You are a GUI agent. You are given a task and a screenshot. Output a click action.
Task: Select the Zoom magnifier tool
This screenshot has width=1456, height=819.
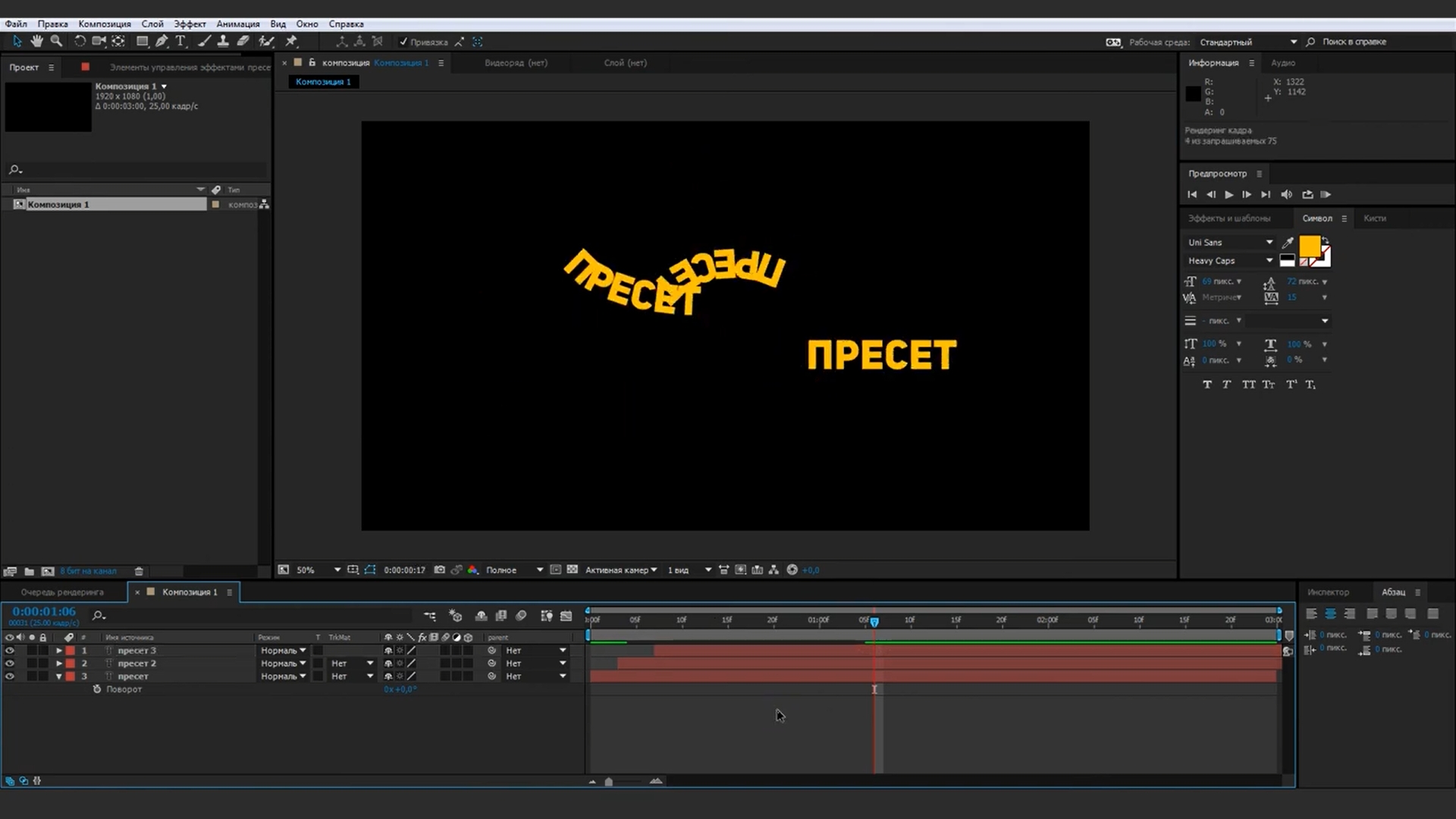pyautogui.click(x=56, y=41)
